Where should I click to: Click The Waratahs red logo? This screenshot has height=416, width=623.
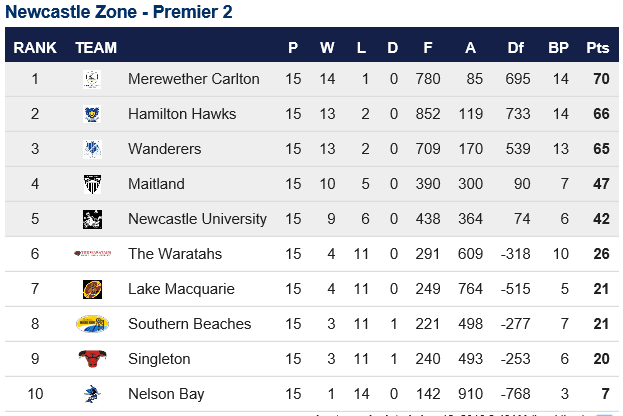[93, 253]
